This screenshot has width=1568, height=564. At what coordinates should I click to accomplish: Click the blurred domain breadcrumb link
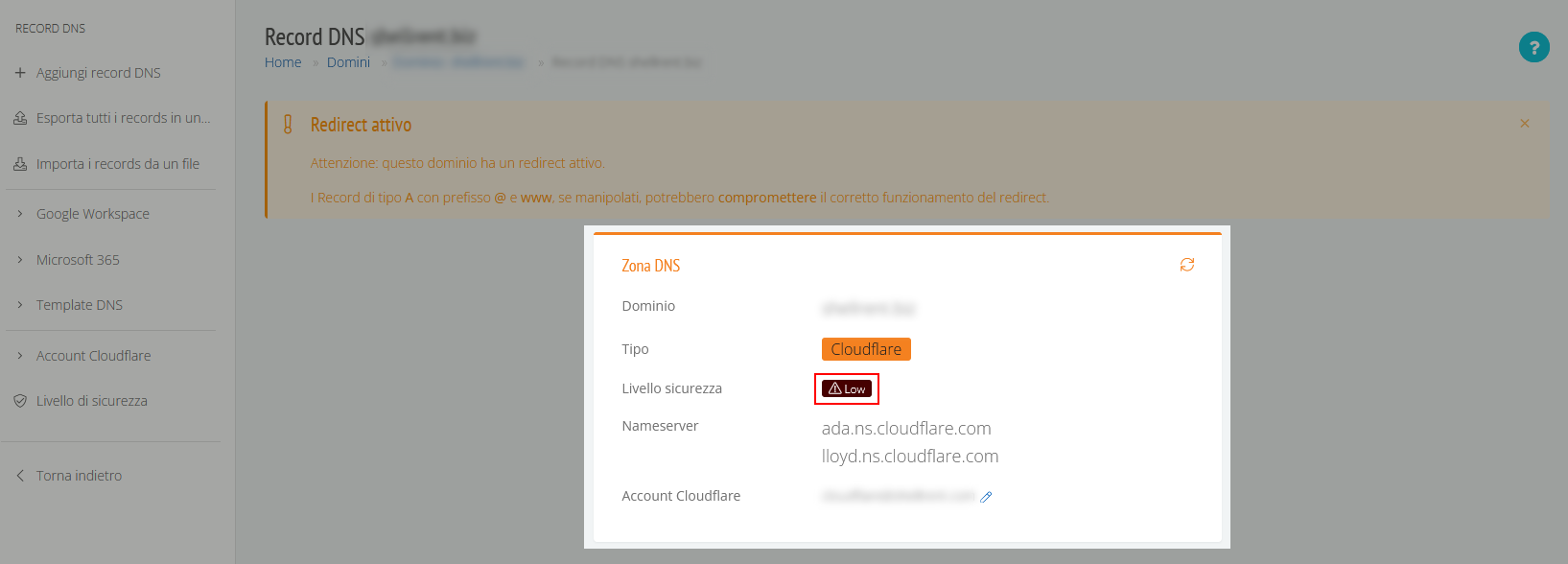[x=458, y=62]
